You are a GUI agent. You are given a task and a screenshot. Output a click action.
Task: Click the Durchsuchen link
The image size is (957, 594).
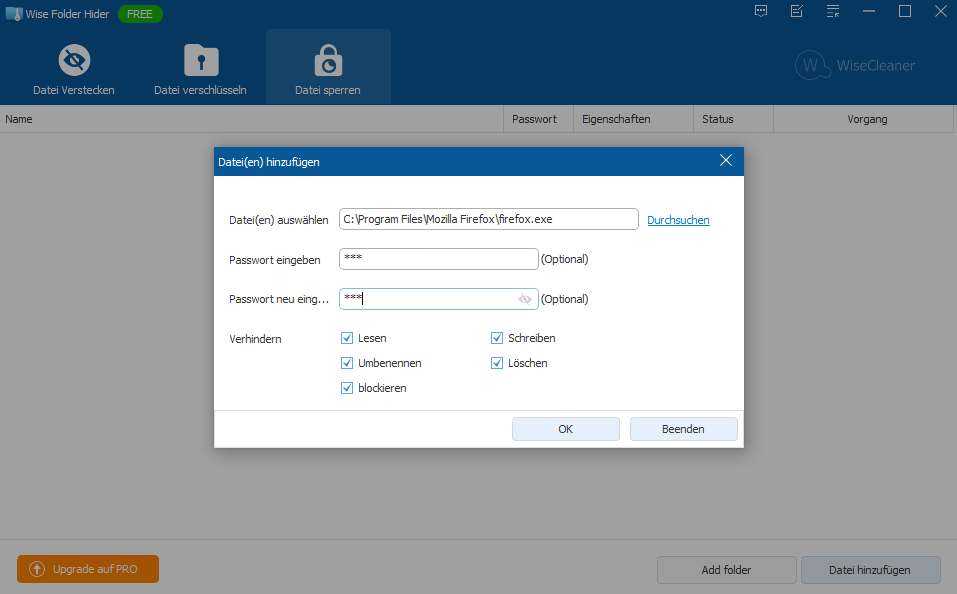[678, 220]
